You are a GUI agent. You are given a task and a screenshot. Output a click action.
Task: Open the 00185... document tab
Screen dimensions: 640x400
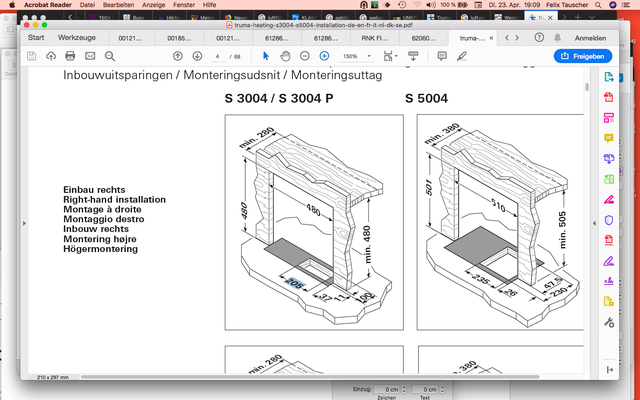(x=179, y=38)
